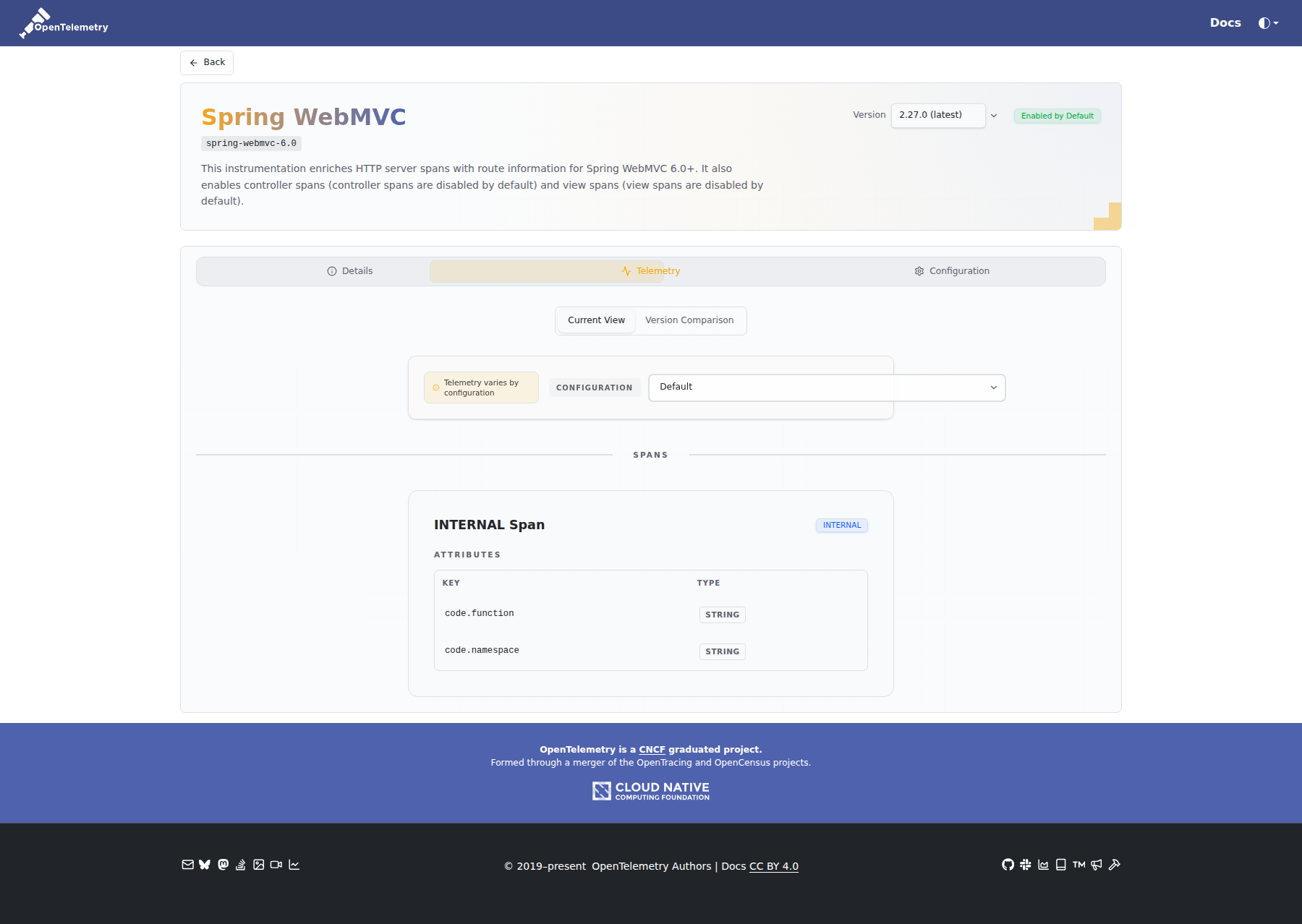Open the Stack Overflow icon
The height and width of the screenshot is (924, 1302).
point(241,865)
